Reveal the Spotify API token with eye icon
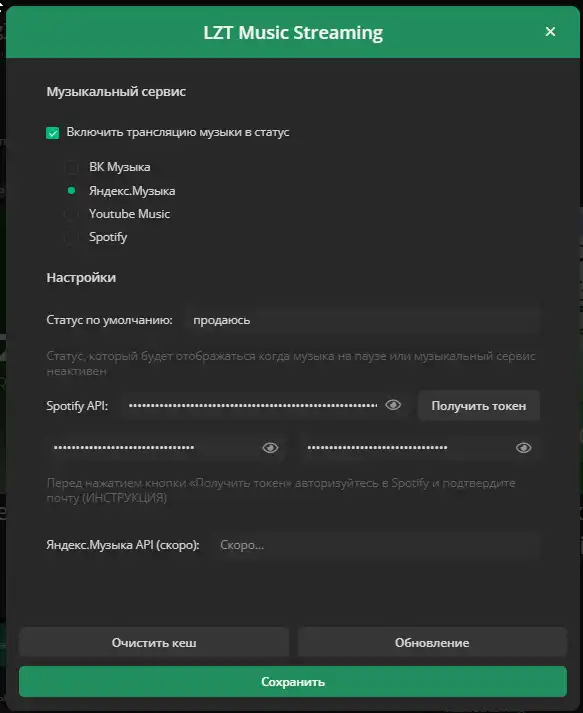Viewport: 583px width, 713px height. (393, 405)
